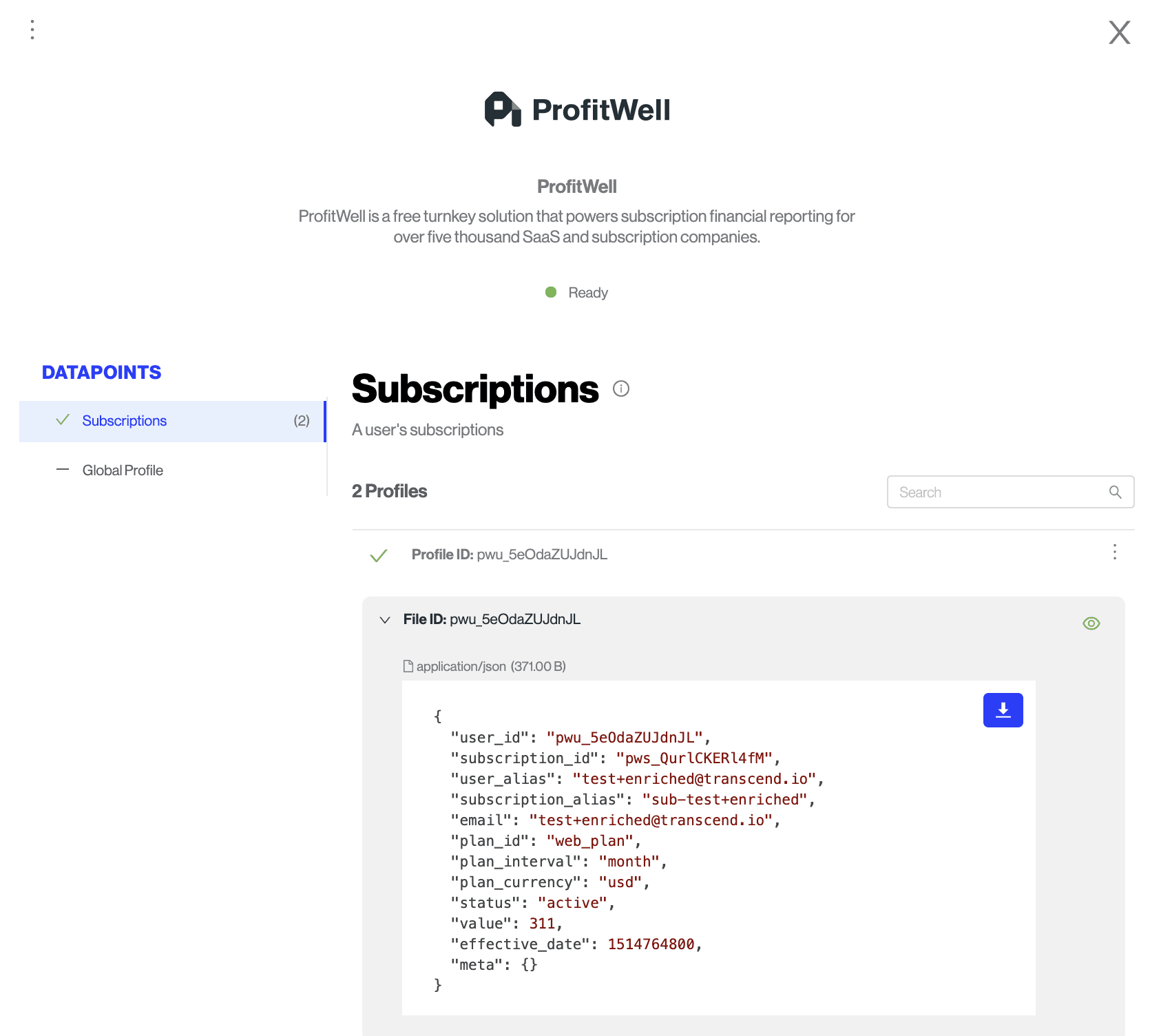The image size is (1150, 1036).
Task: Expand the Profile ID pwu_5eOdaZUJdnJL row
Action: (x=509, y=555)
